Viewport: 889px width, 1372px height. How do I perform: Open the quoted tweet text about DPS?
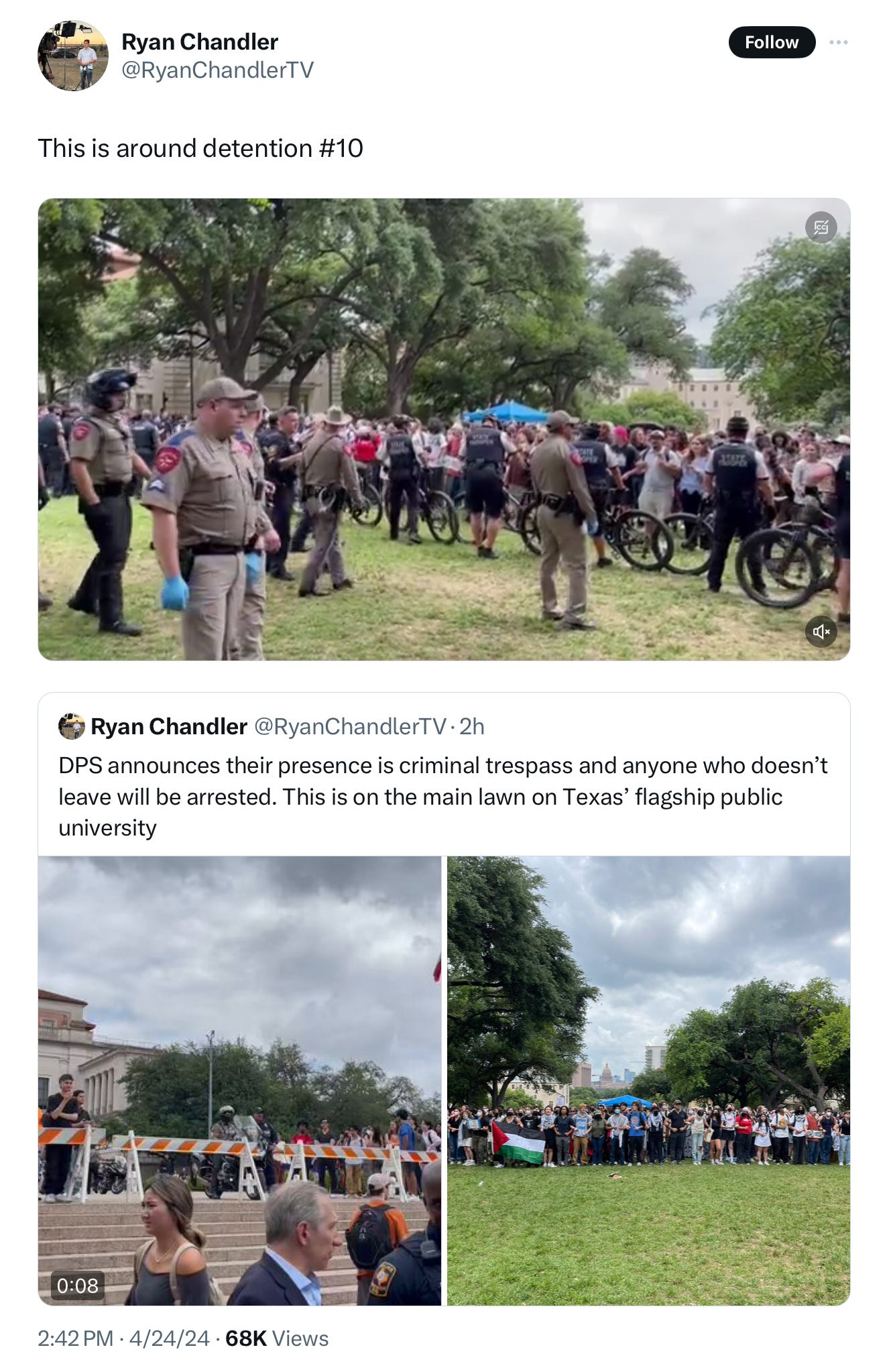[x=442, y=797]
